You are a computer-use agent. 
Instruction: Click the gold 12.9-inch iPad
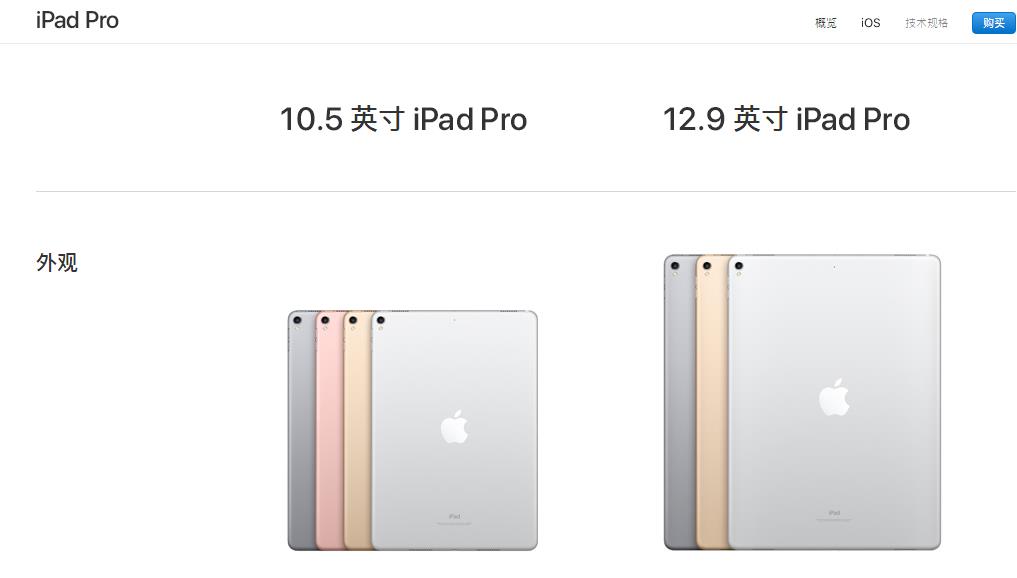click(712, 402)
